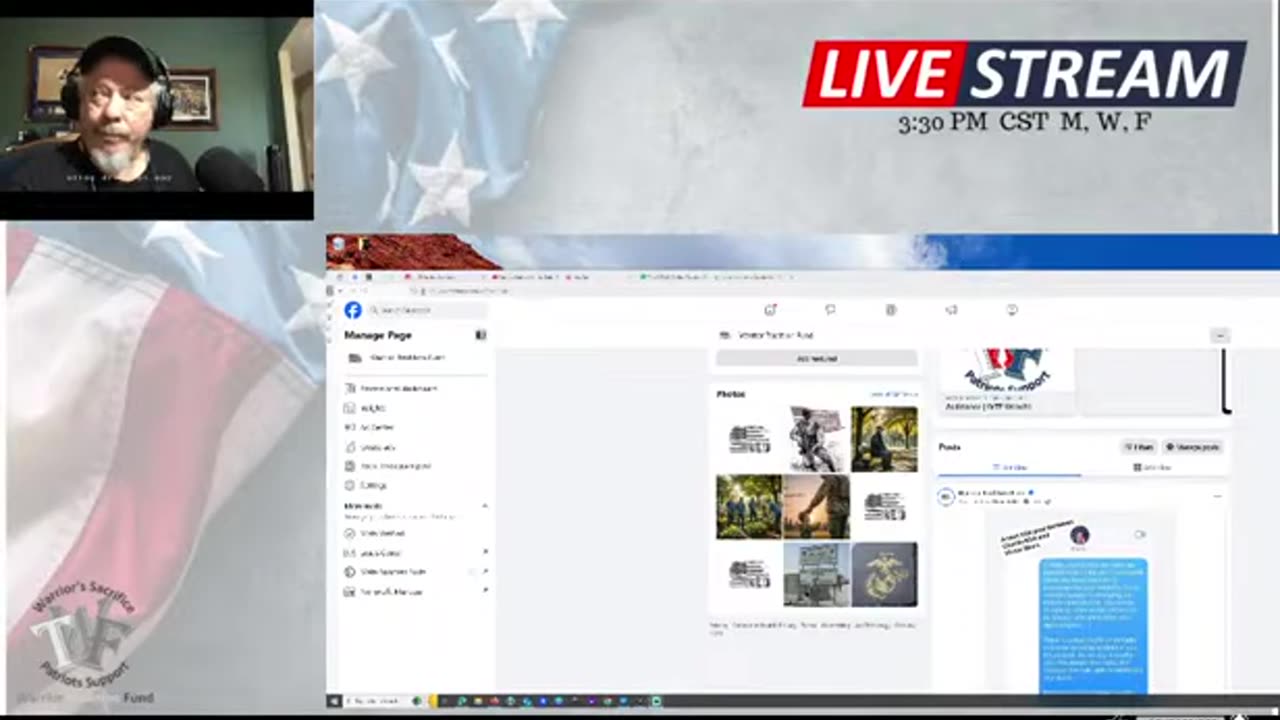Click the Filters button in Posts

1139,447
